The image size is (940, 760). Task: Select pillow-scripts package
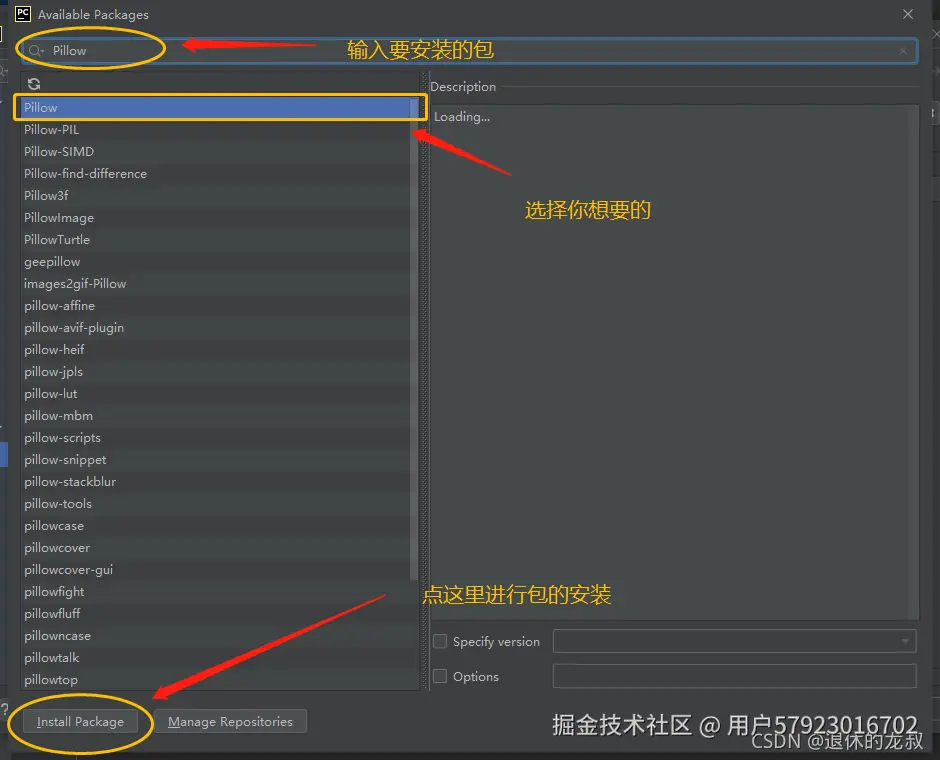(x=216, y=438)
